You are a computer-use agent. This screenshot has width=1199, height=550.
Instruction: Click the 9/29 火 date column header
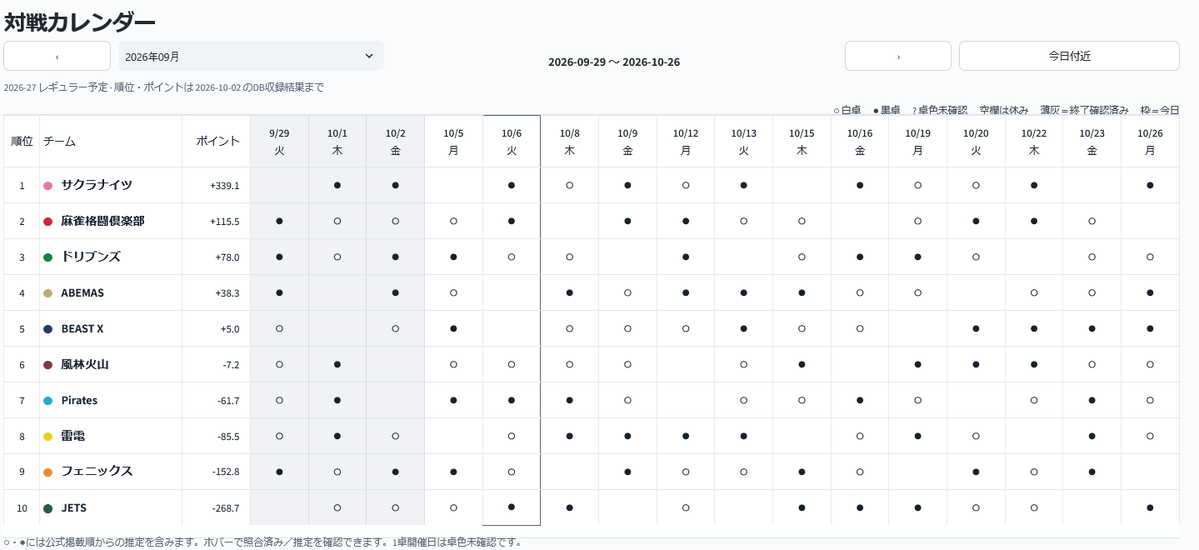pyautogui.click(x=279, y=142)
